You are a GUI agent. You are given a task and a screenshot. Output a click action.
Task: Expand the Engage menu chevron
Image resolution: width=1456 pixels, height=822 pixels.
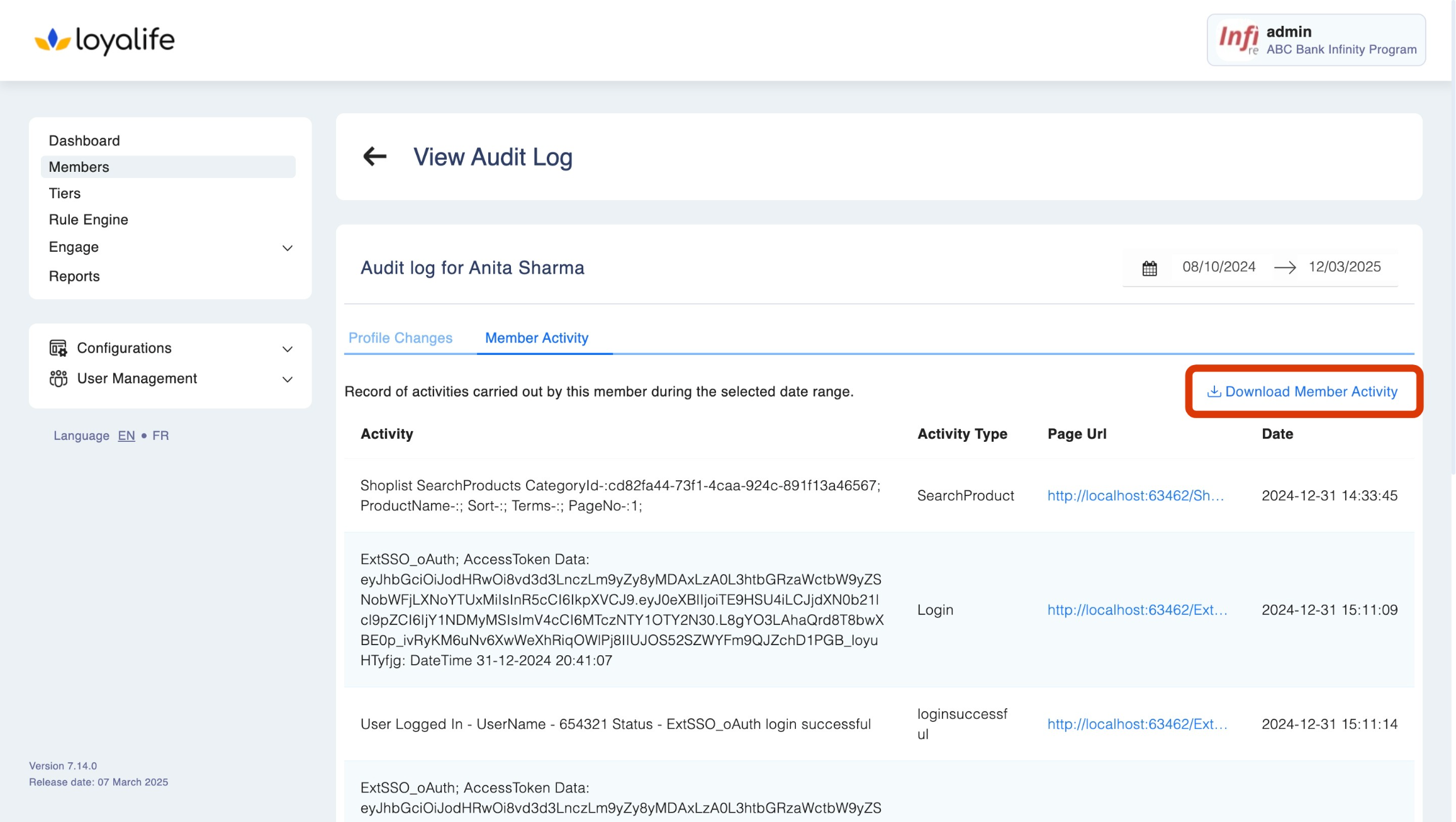(x=288, y=248)
